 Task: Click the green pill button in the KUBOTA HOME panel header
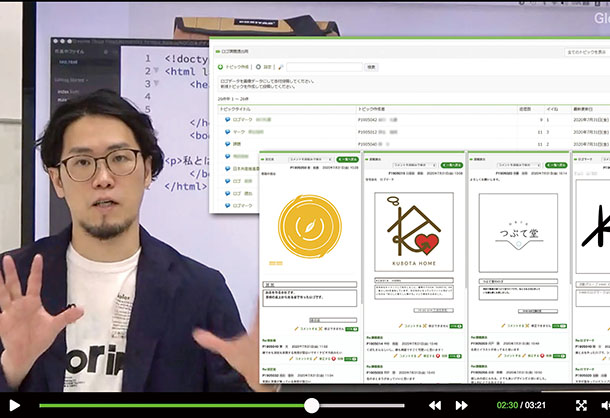point(452,165)
